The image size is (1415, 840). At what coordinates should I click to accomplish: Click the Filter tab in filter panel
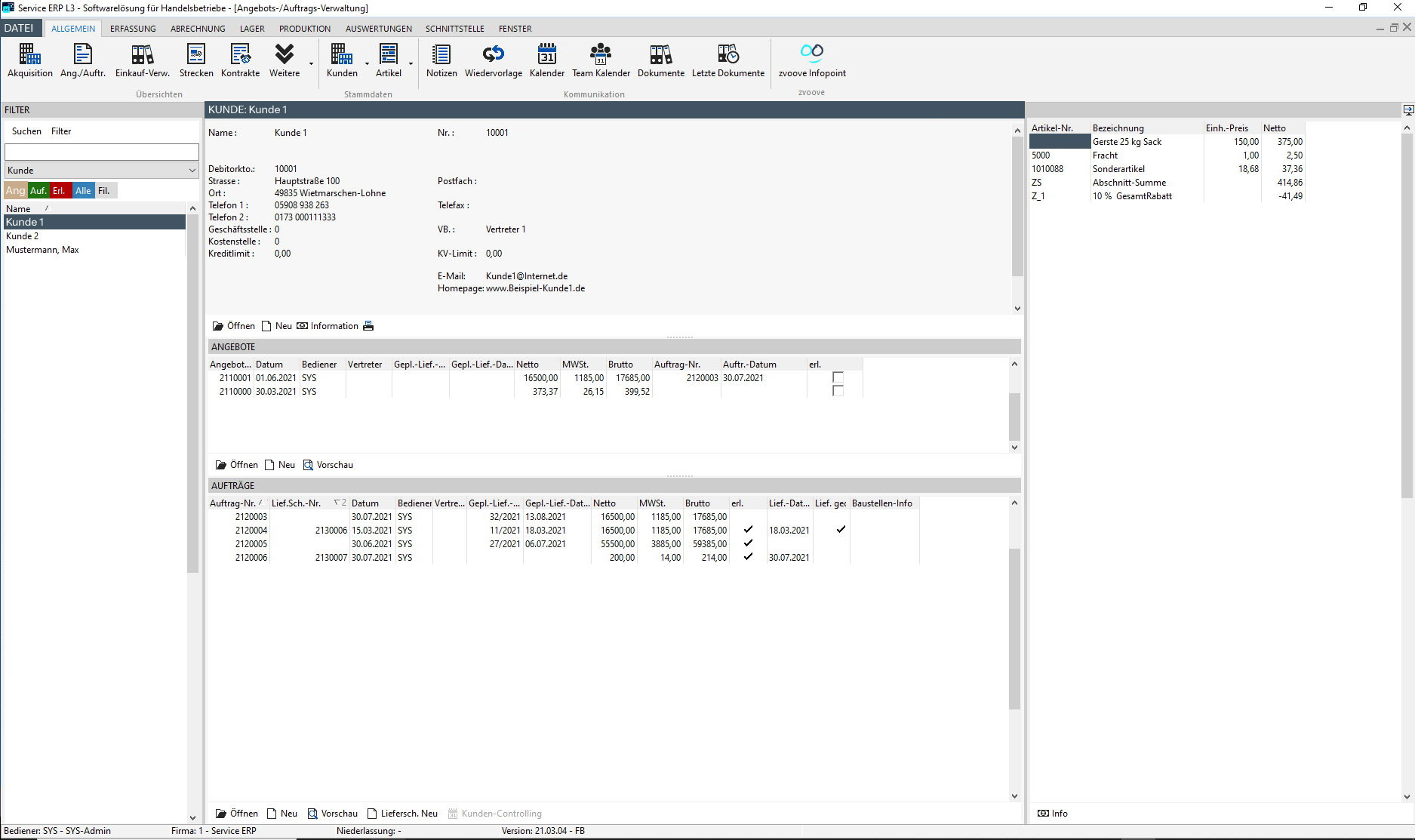(x=61, y=131)
